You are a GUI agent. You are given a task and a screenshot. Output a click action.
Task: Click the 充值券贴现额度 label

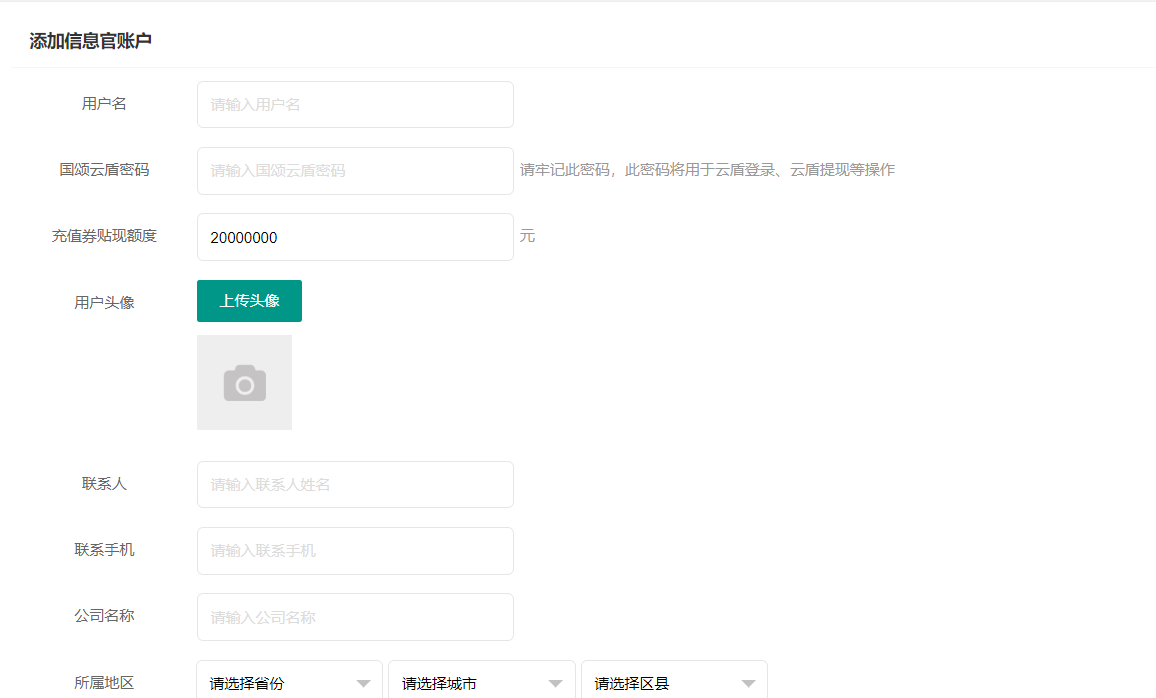click(104, 236)
